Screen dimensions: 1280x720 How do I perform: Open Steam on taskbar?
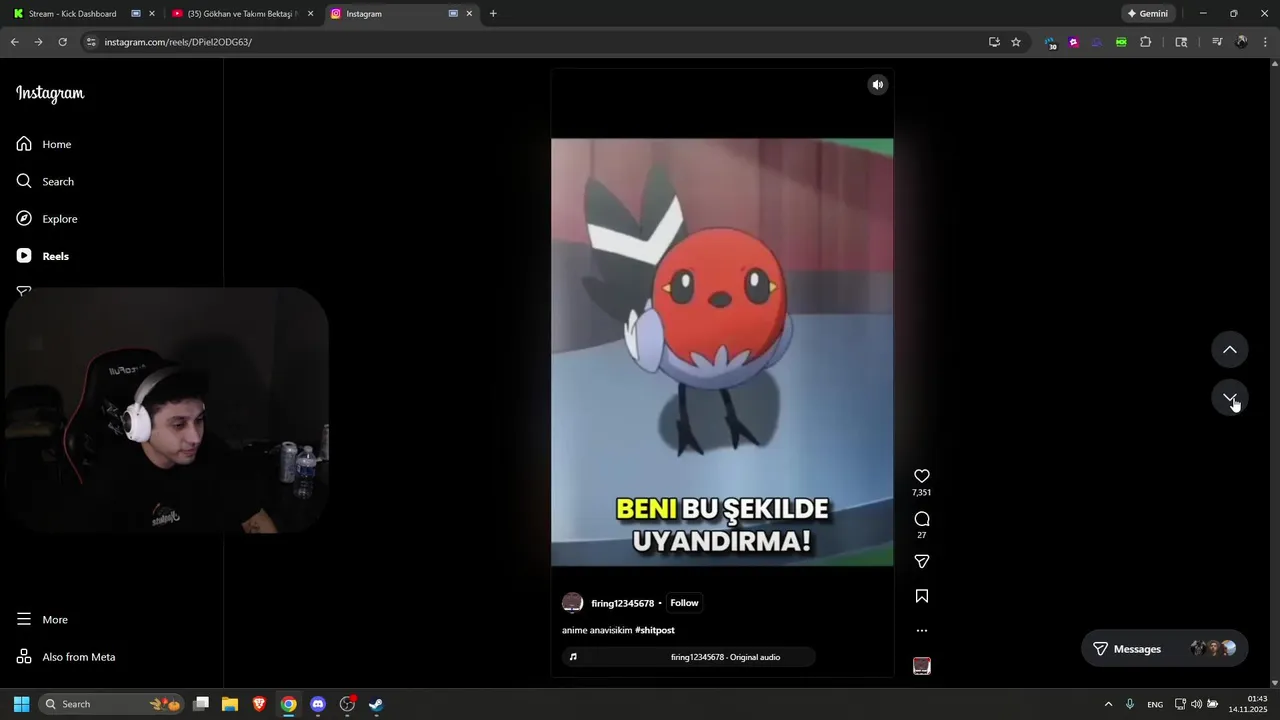click(376, 704)
